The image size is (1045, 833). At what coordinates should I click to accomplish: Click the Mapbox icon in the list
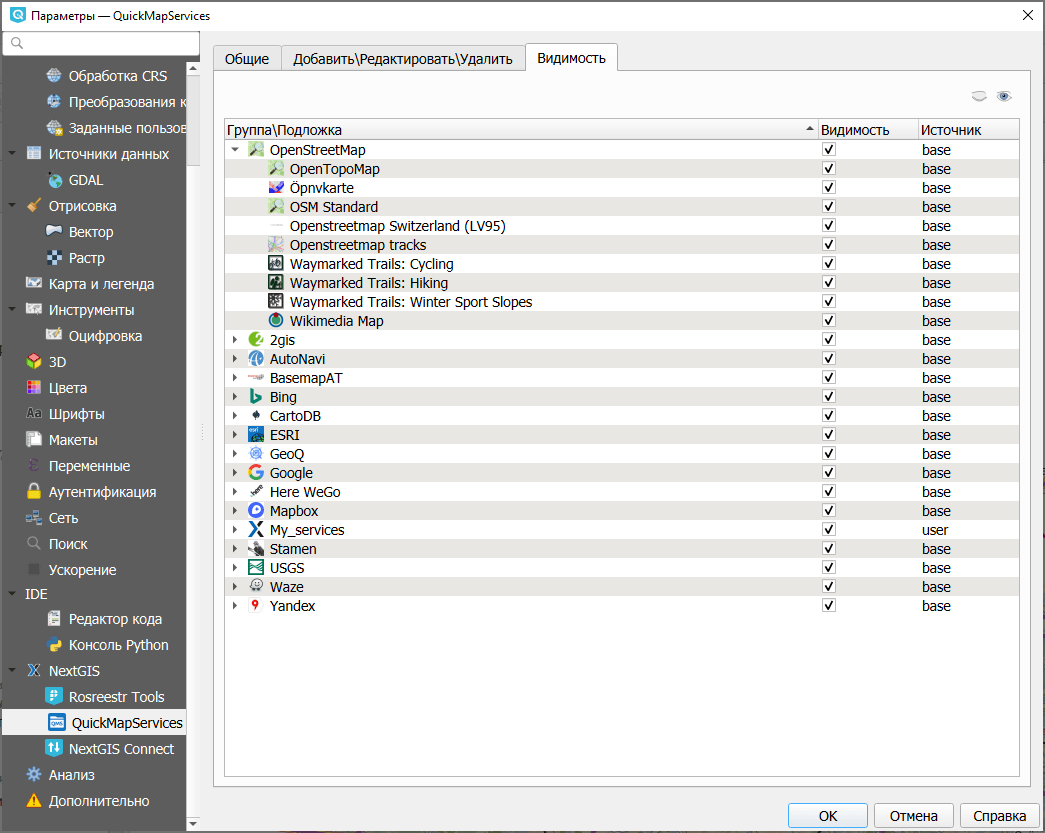[x=256, y=511]
